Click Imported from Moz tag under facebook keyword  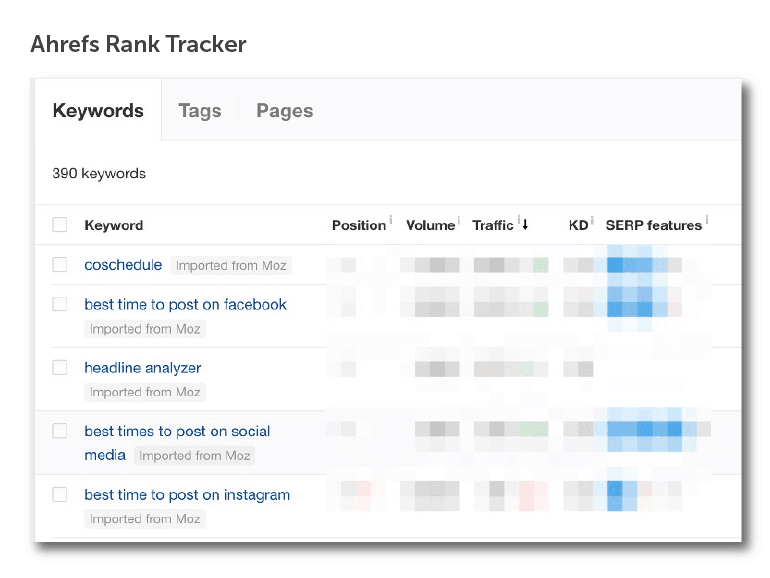click(145, 329)
